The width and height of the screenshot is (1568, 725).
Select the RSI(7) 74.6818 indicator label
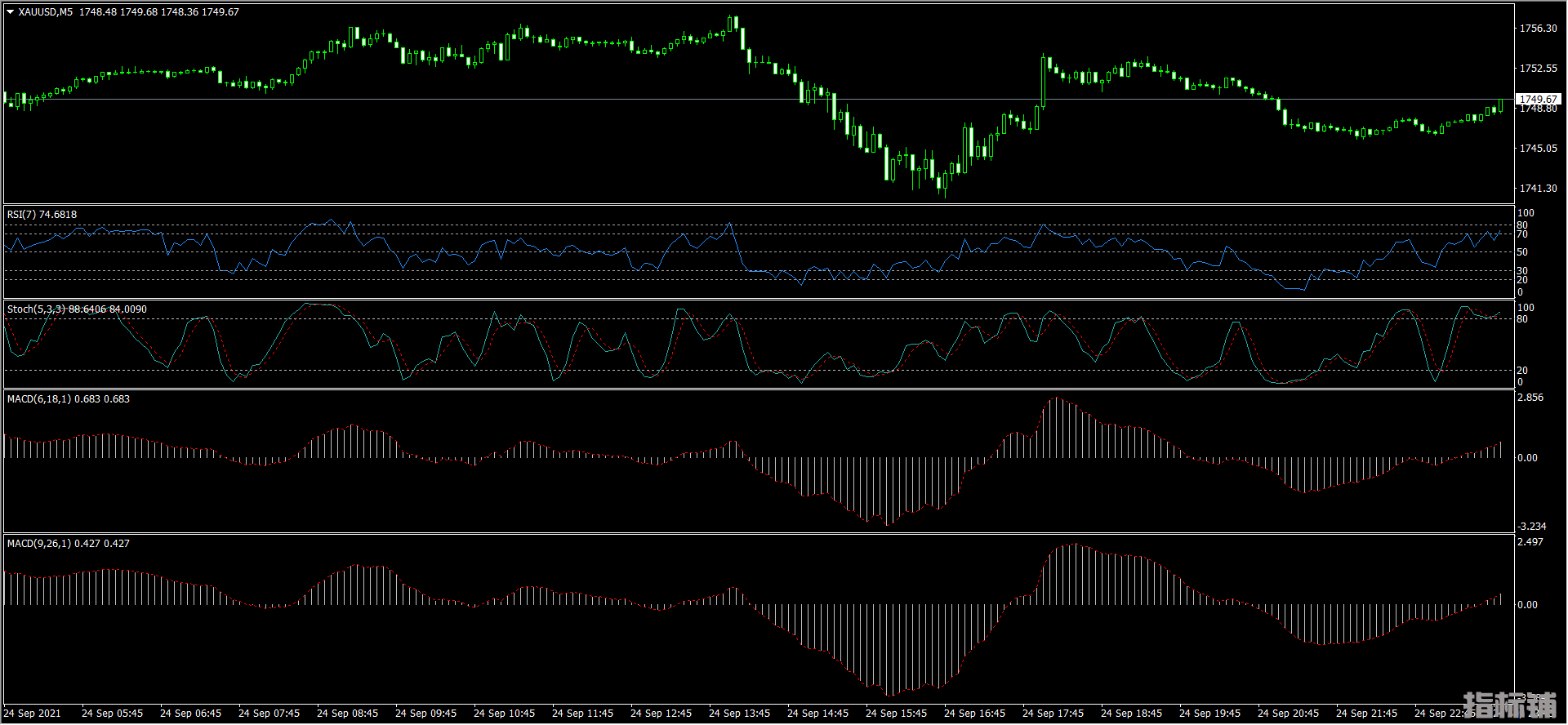click(x=42, y=215)
